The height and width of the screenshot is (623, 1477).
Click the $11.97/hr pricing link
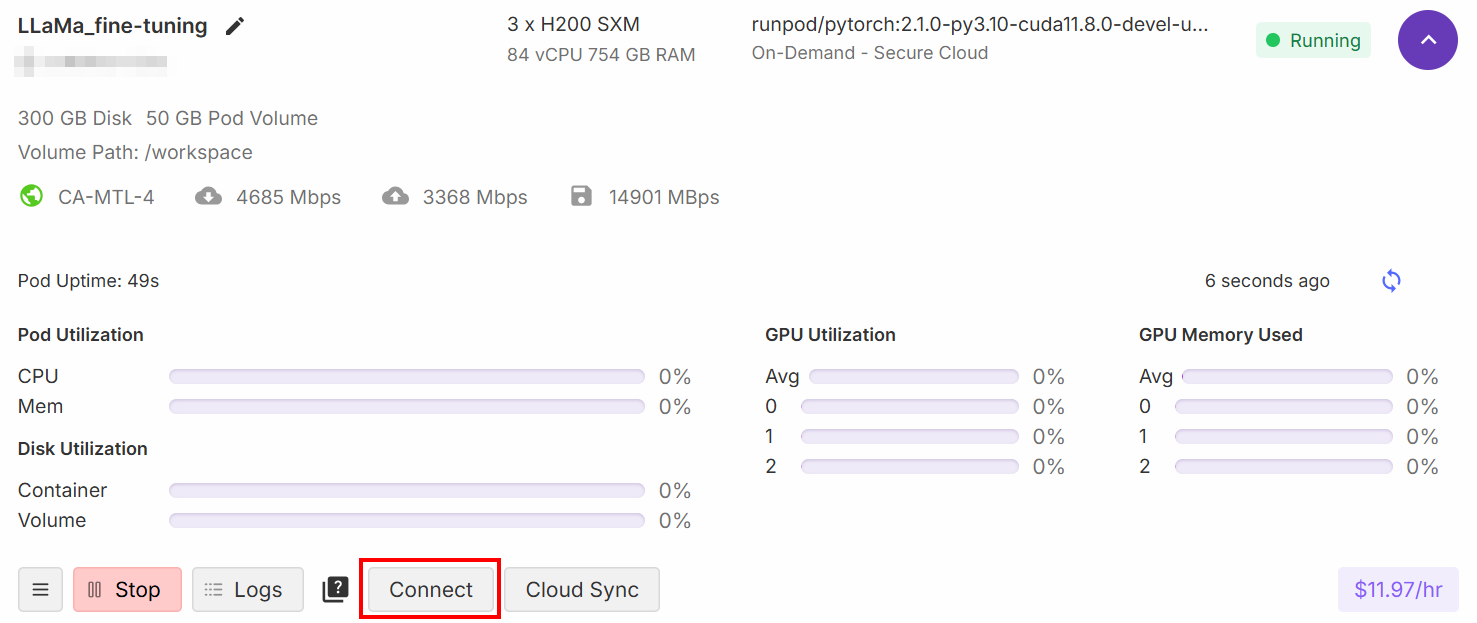tap(1398, 589)
